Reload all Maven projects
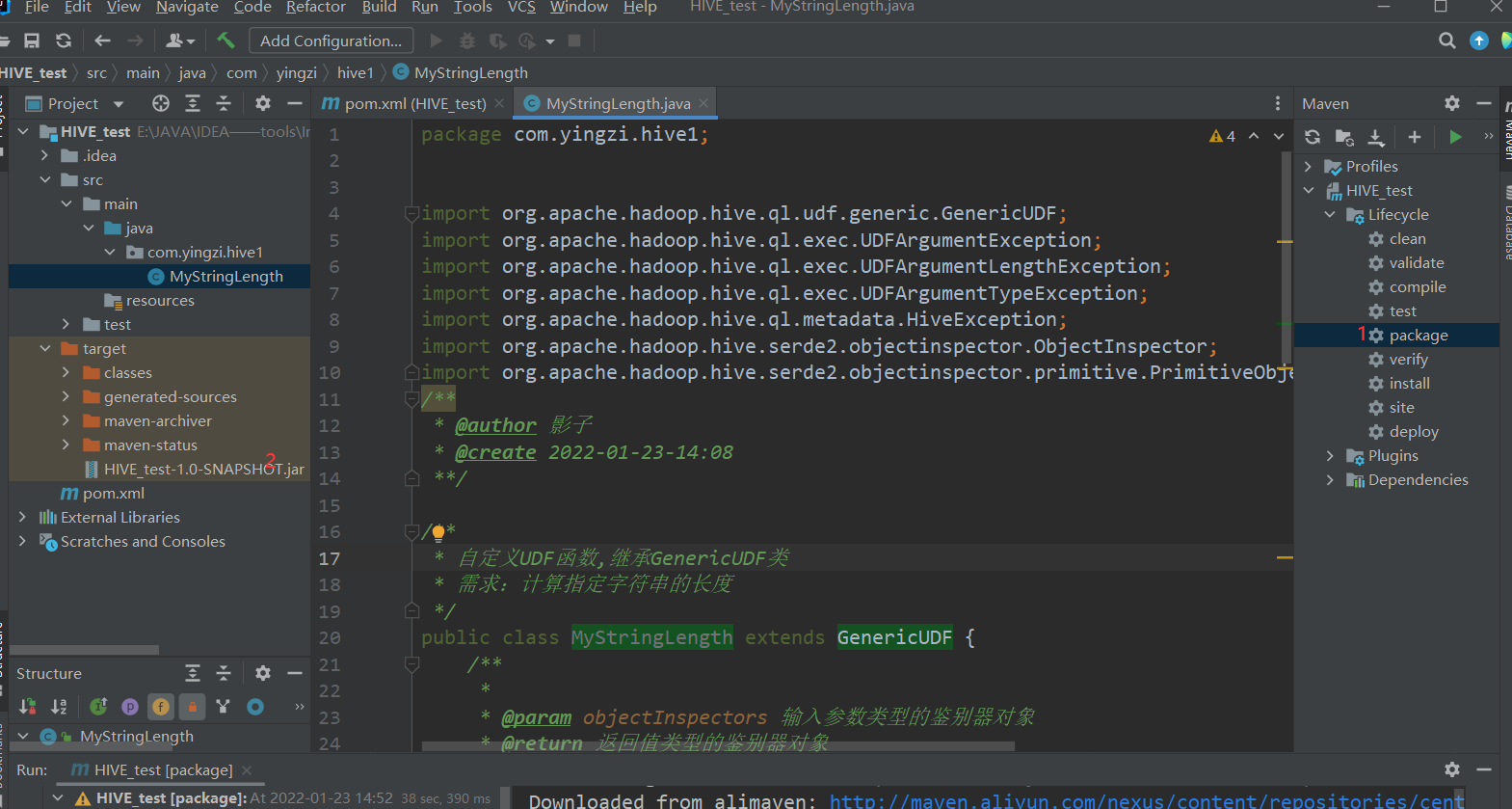The image size is (1512, 809). coord(1313,137)
